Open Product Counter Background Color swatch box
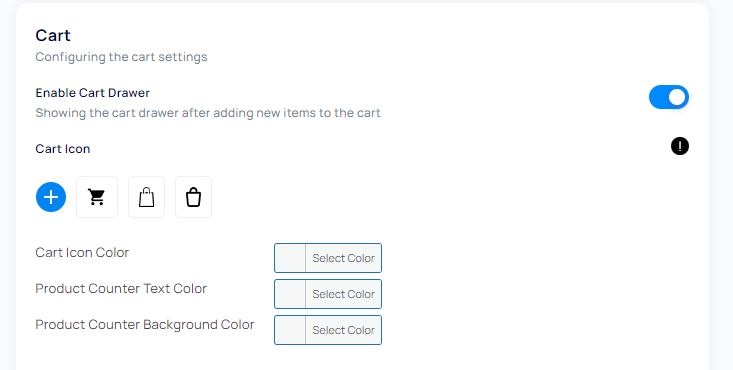Screen dimensions: 733x370 point(290,330)
